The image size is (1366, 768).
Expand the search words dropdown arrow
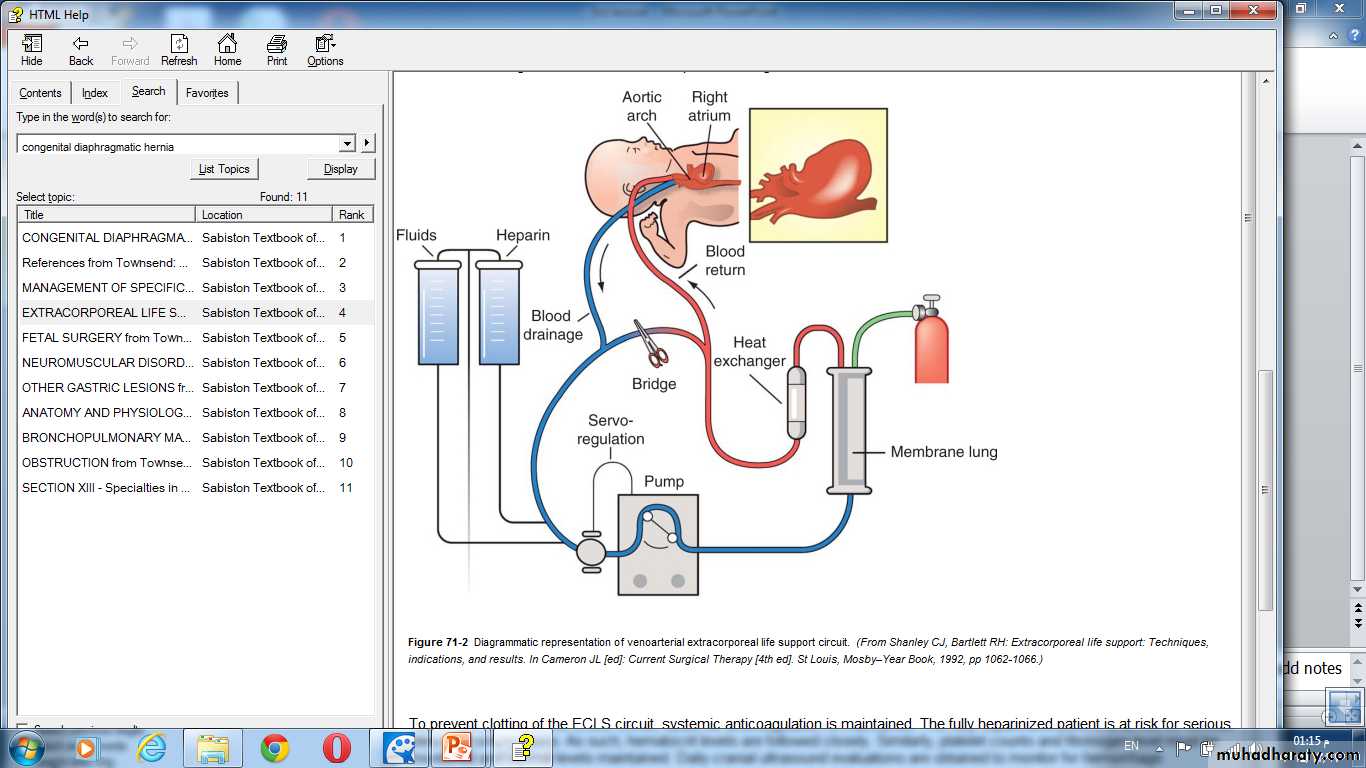[x=346, y=144]
